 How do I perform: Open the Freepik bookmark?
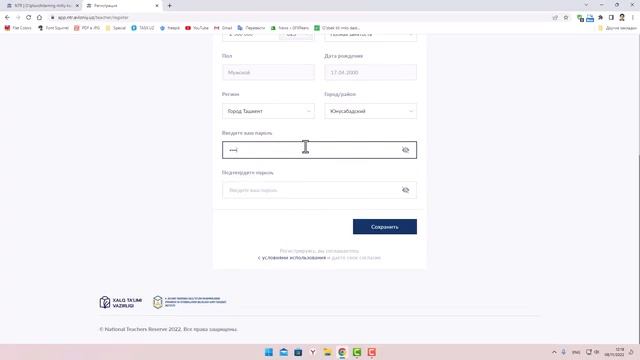(x=169, y=28)
